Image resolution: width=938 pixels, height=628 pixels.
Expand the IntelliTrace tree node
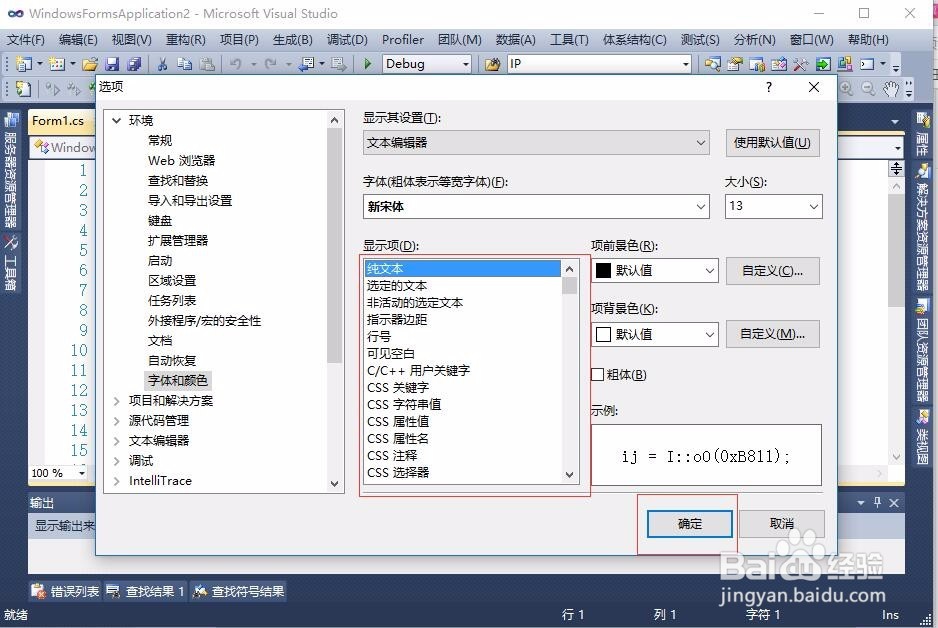click(117, 481)
